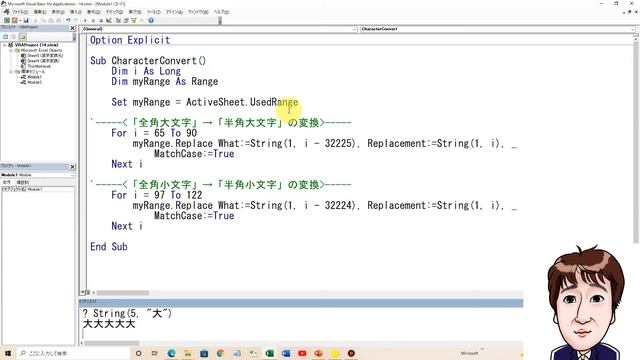Click the View Microsoft Excel toolbar icon
Viewport: 640px width, 360px height.
[7, 20]
